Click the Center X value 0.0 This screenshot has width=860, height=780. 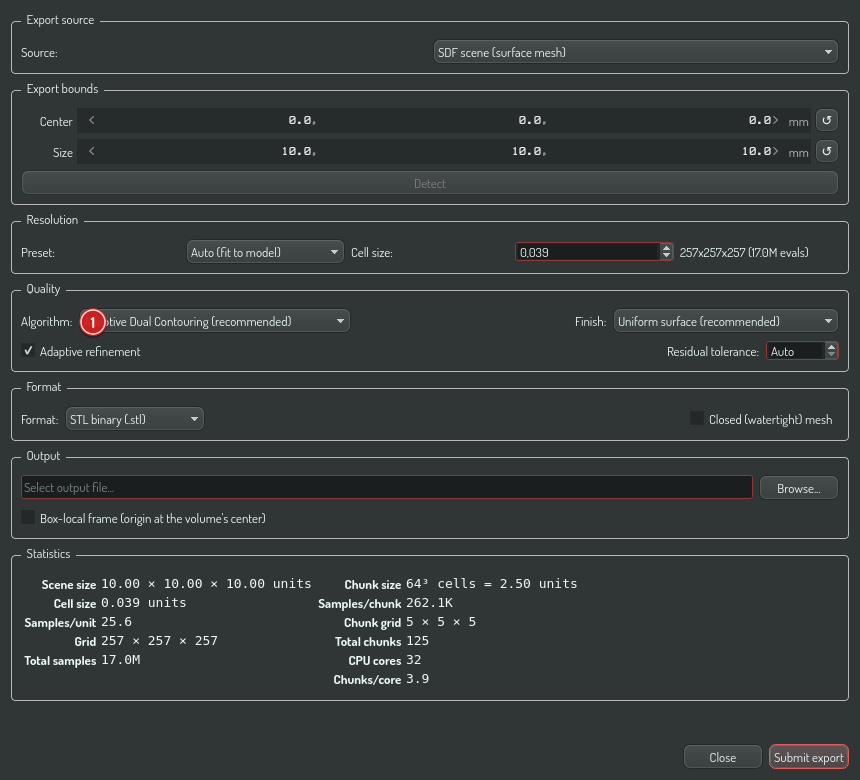(302, 120)
